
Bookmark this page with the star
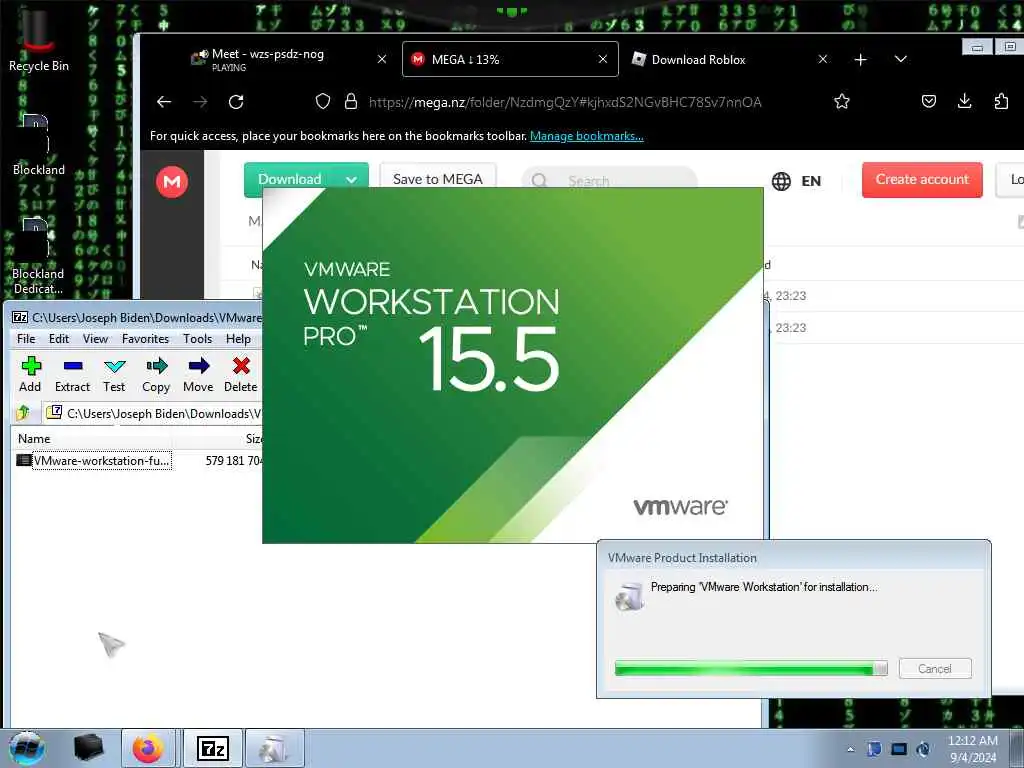[x=842, y=101]
